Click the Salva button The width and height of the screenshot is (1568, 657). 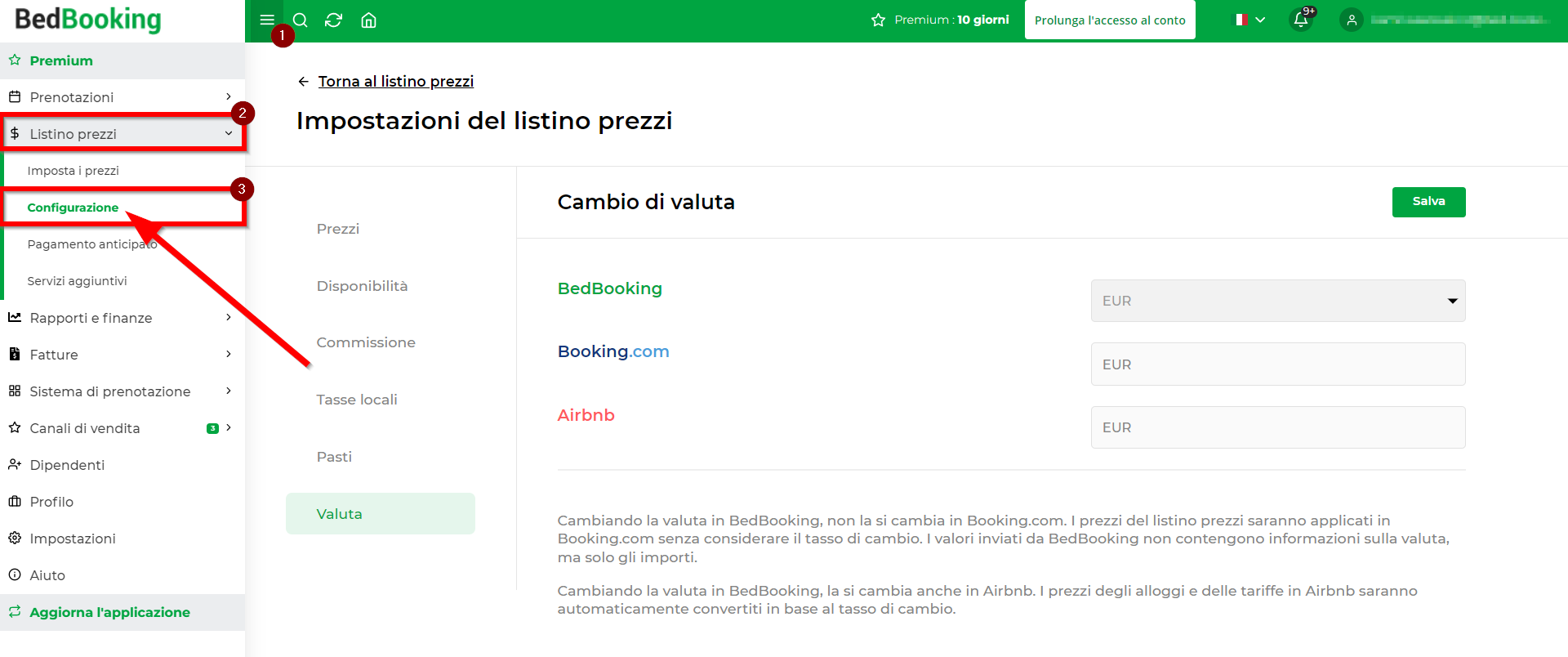1428,202
